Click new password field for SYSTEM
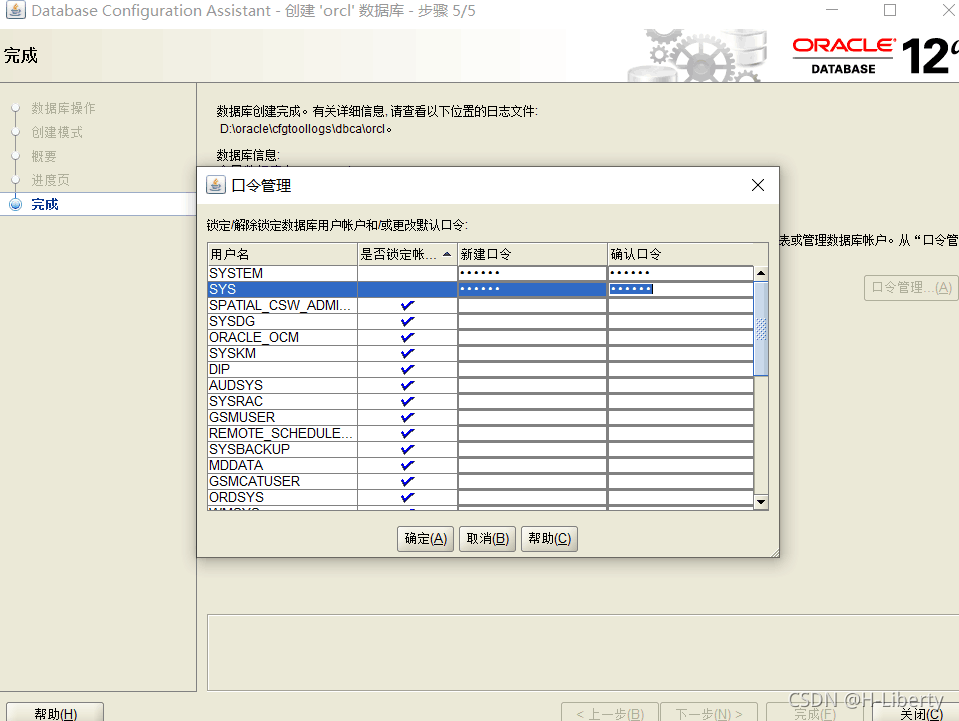Screen dimensions: 959x721 [532, 273]
